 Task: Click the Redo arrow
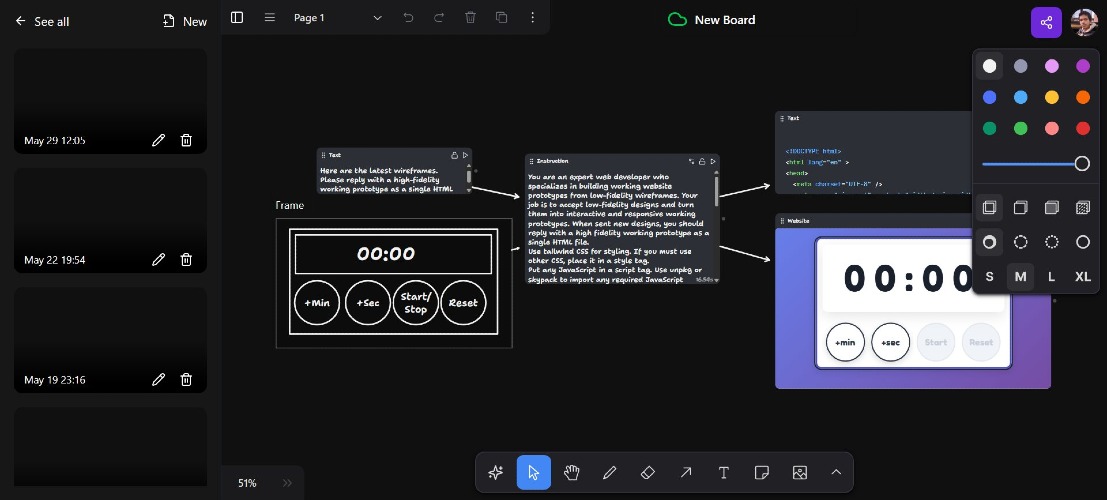tap(439, 18)
